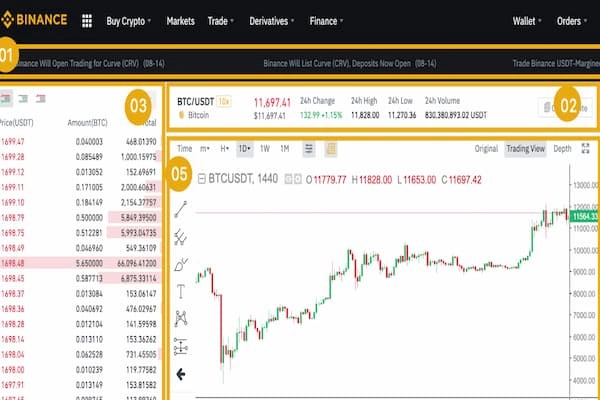Switch to Trading View chart
This screenshot has height=400, width=600.
click(525, 149)
